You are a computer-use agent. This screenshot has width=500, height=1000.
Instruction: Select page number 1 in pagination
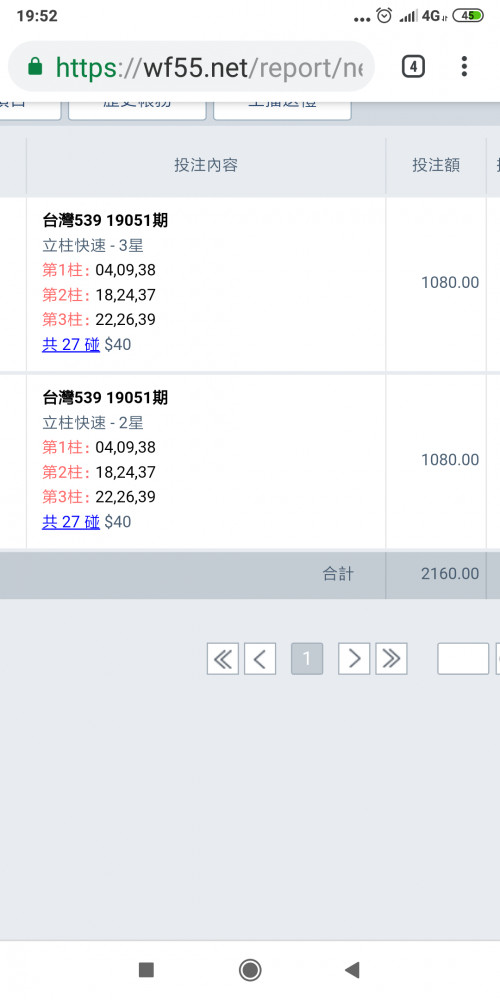coord(307,659)
